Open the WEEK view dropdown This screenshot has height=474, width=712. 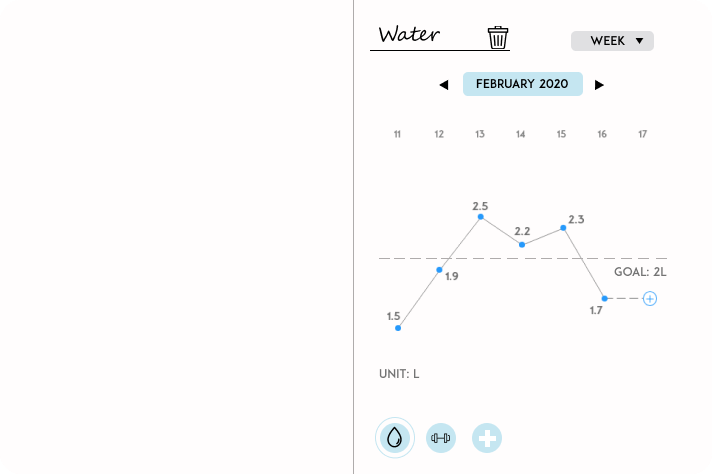[612, 41]
